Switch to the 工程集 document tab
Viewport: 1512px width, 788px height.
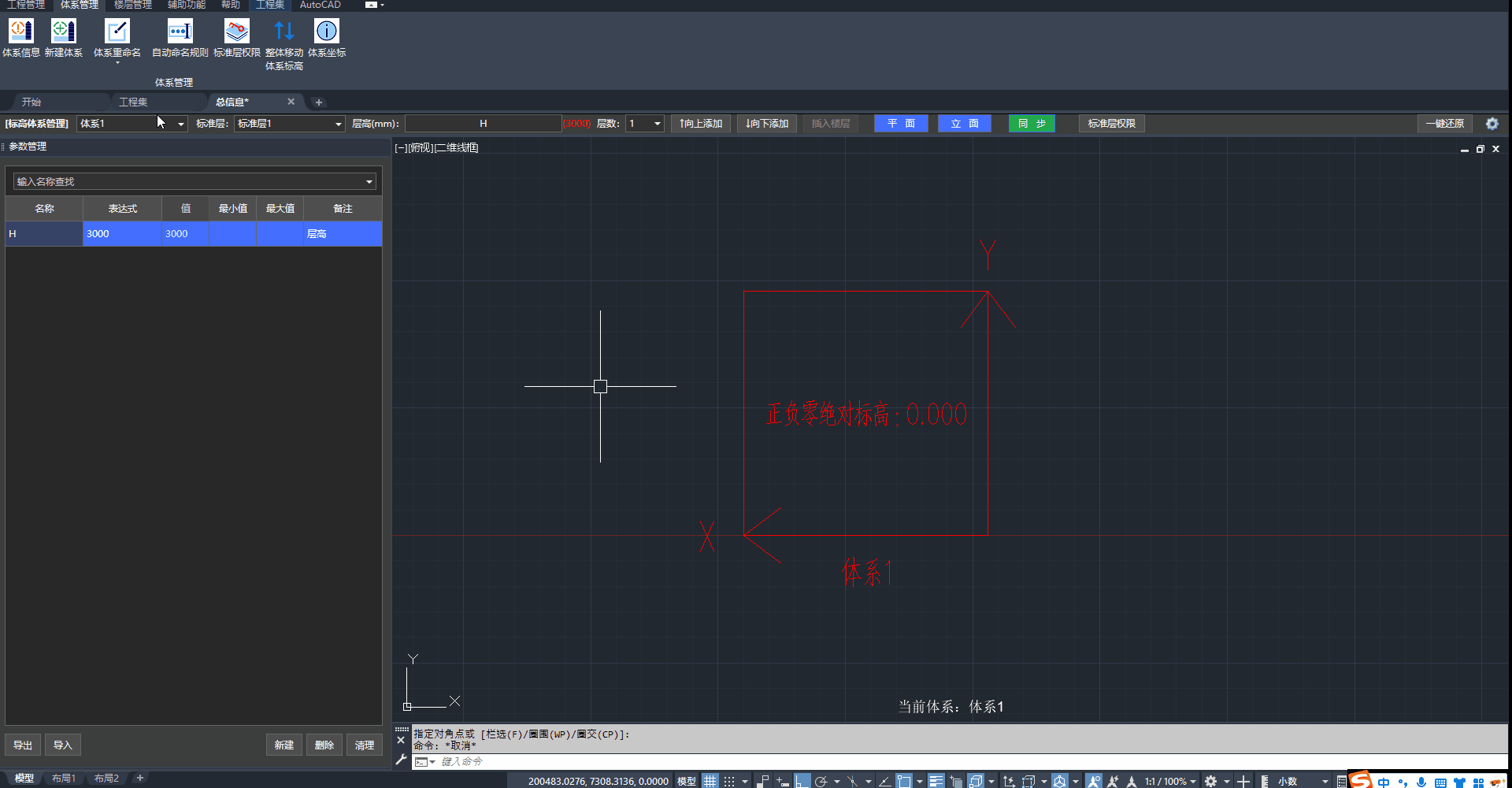[x=133, y=102]
